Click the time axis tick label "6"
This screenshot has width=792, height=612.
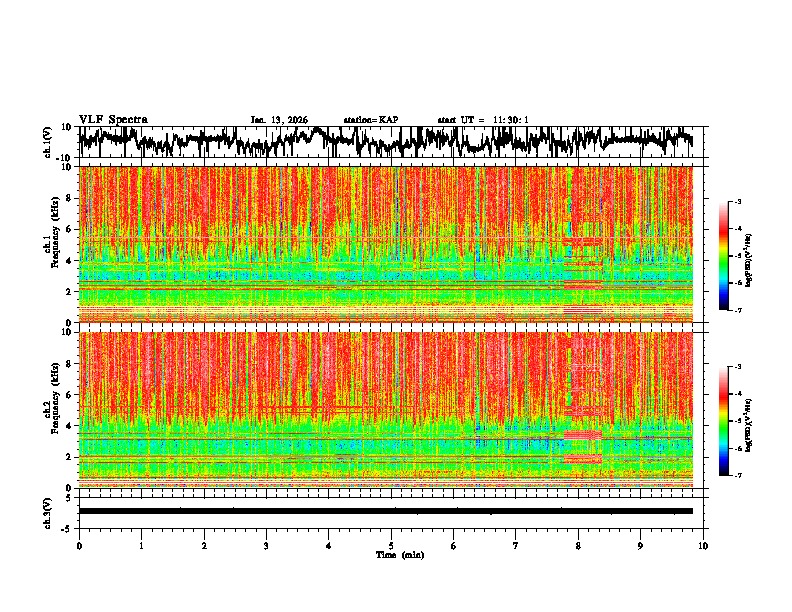454,546
